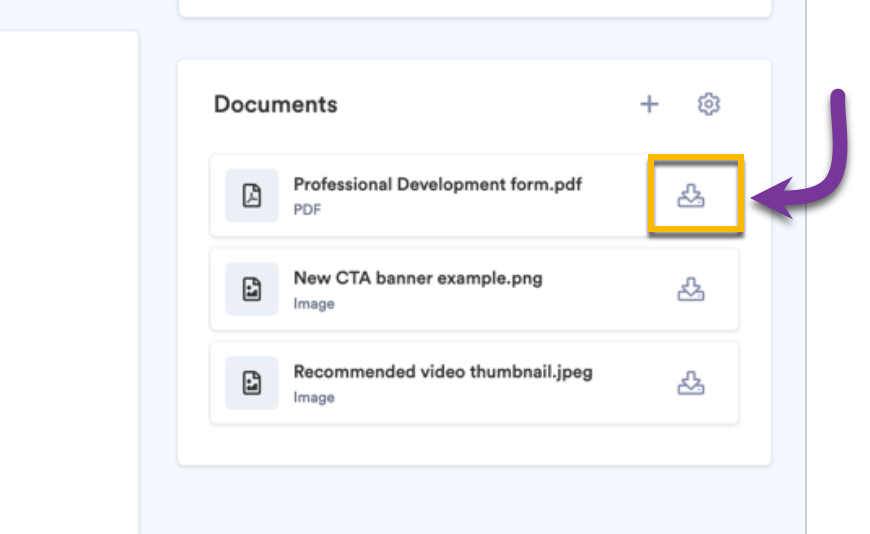Click Image label under Recommended video thumbnail.jpeg
This screenshot has height=534, width=870.
[x=314, y=397]
